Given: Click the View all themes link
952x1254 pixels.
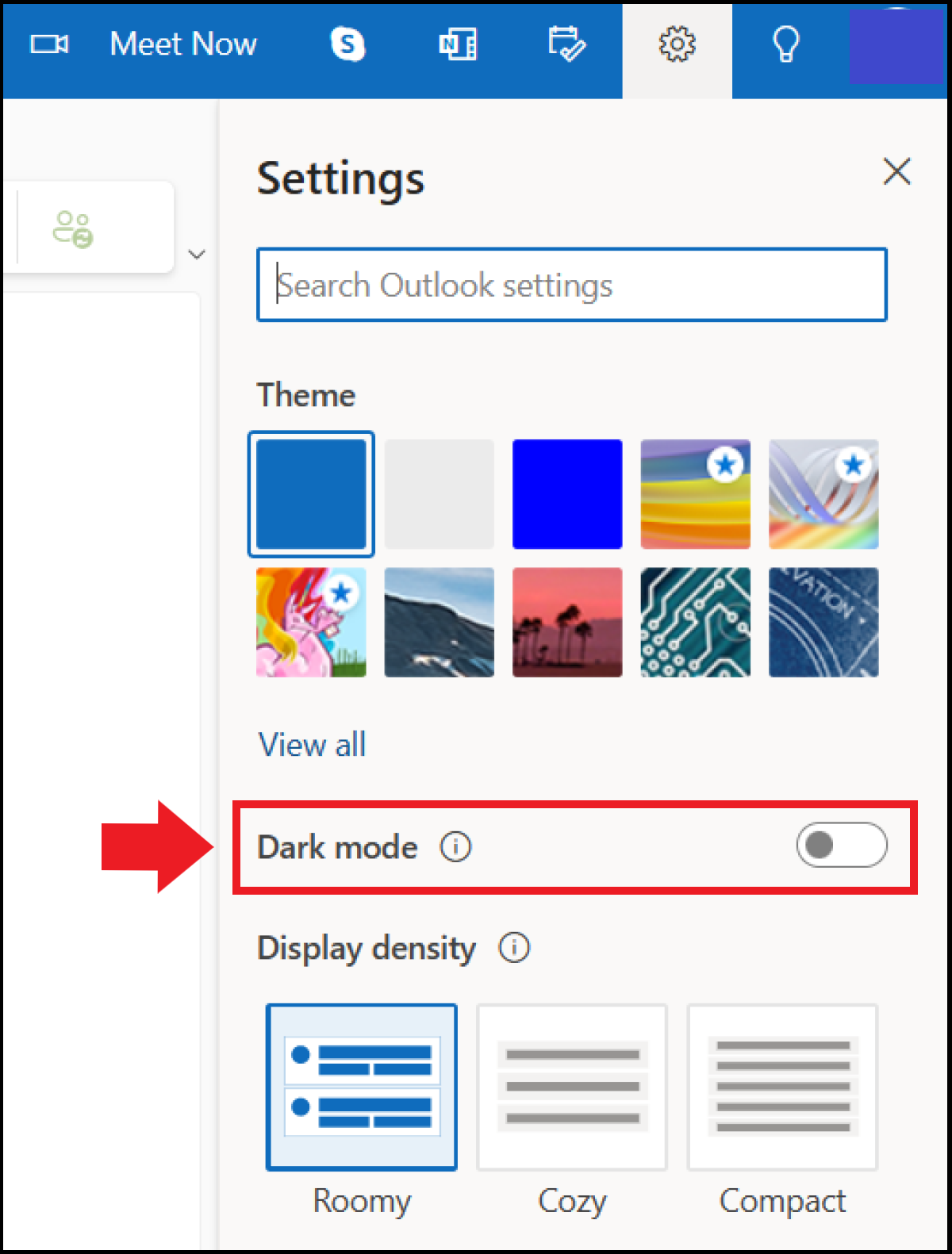Looking at the screenshot, I should pos(312,745).
